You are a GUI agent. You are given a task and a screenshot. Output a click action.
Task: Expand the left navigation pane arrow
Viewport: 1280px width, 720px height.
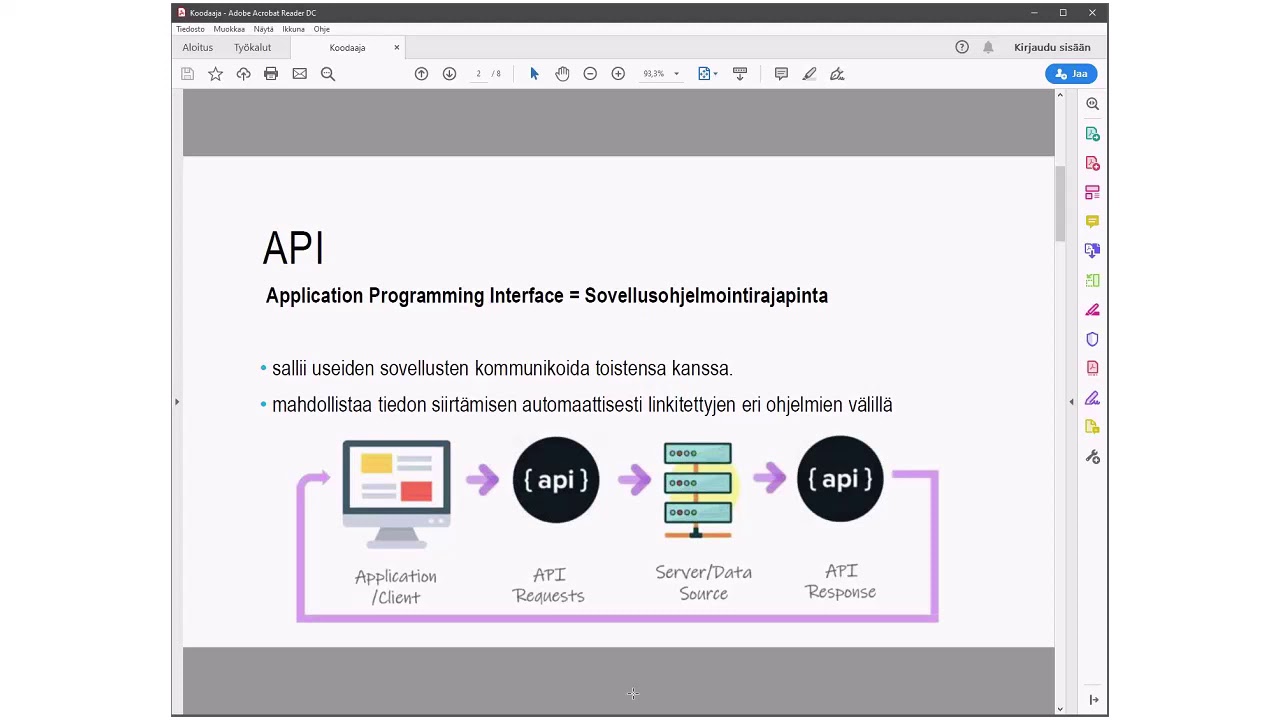pos(177,402)
